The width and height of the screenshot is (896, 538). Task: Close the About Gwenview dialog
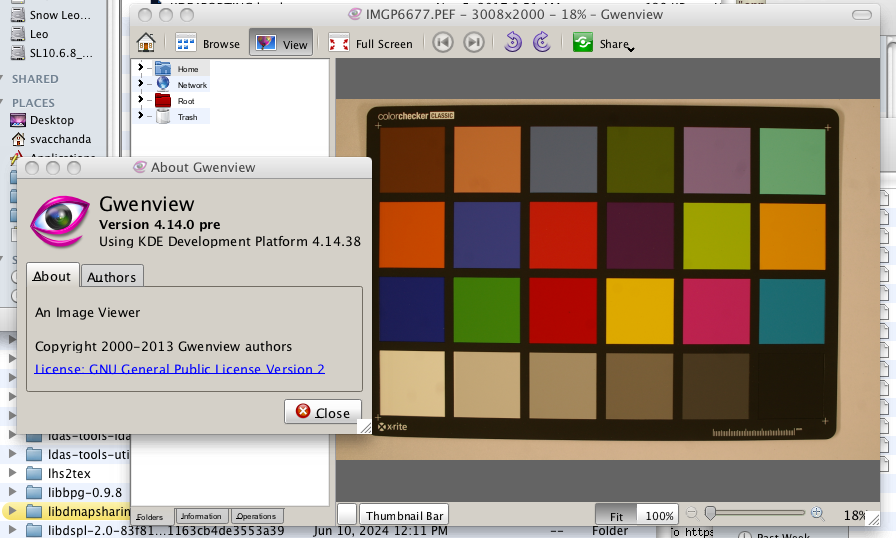click(323, 412)
